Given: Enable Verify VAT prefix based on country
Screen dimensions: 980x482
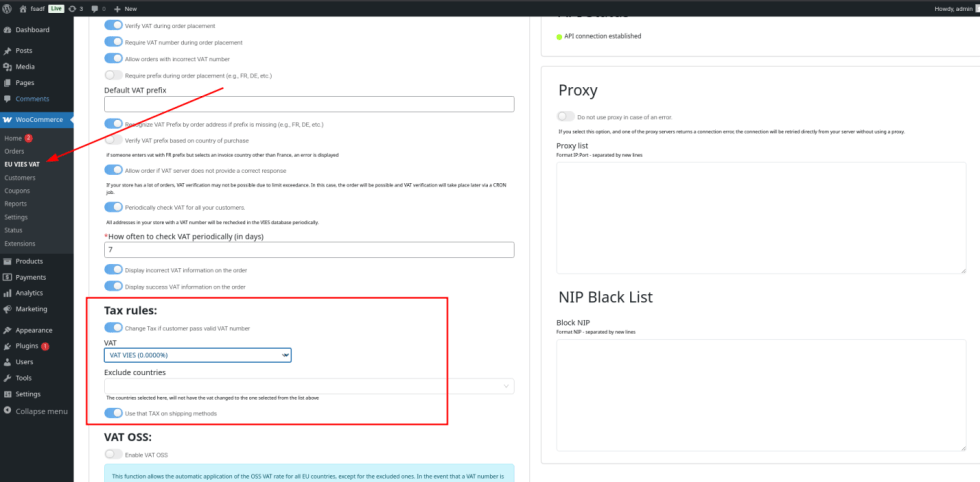Looking at the screenshot, I should pos(113,140).
